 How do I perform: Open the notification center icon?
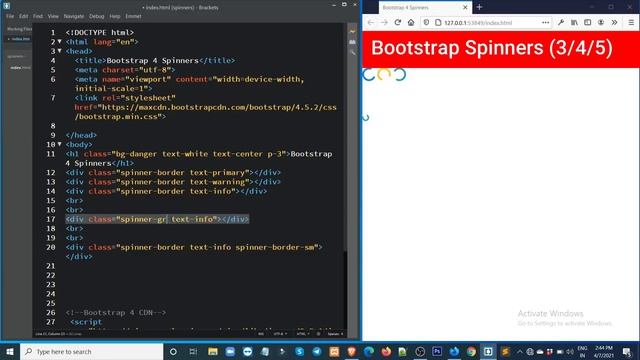627,351
